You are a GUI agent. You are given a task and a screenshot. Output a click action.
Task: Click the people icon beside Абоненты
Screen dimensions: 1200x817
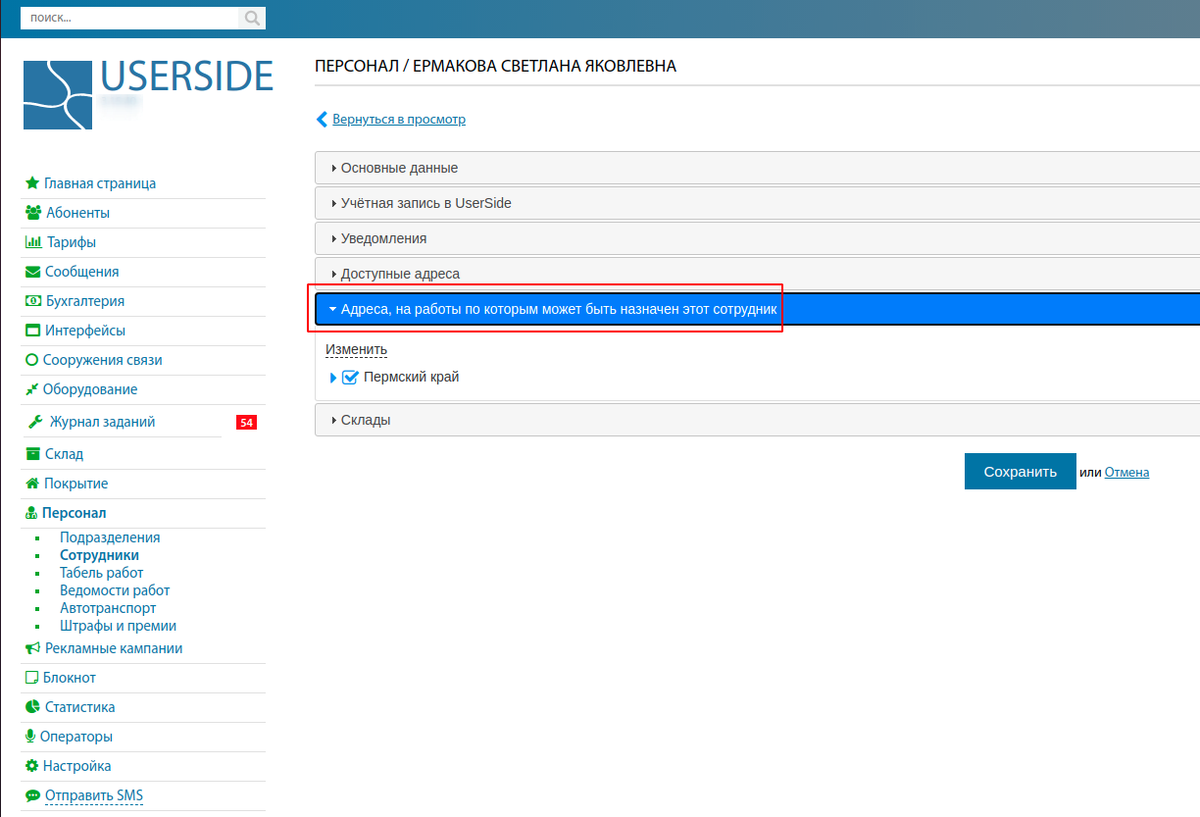pos(33,213)
